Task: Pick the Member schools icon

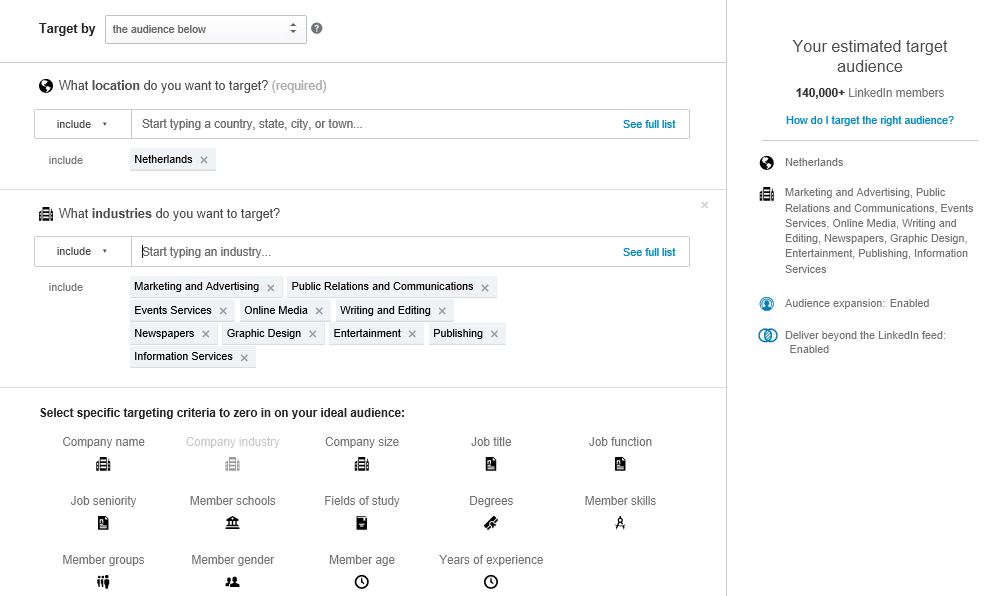Action: click(233, 523)
